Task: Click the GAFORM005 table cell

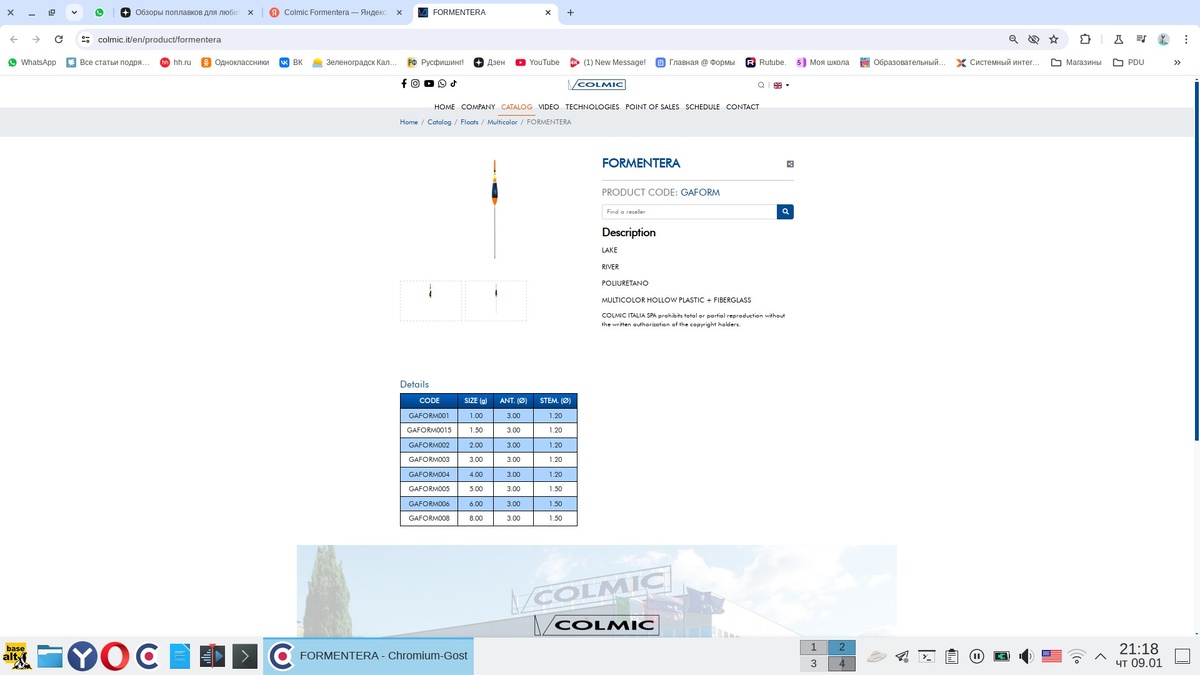Action: tap(429, 489)
